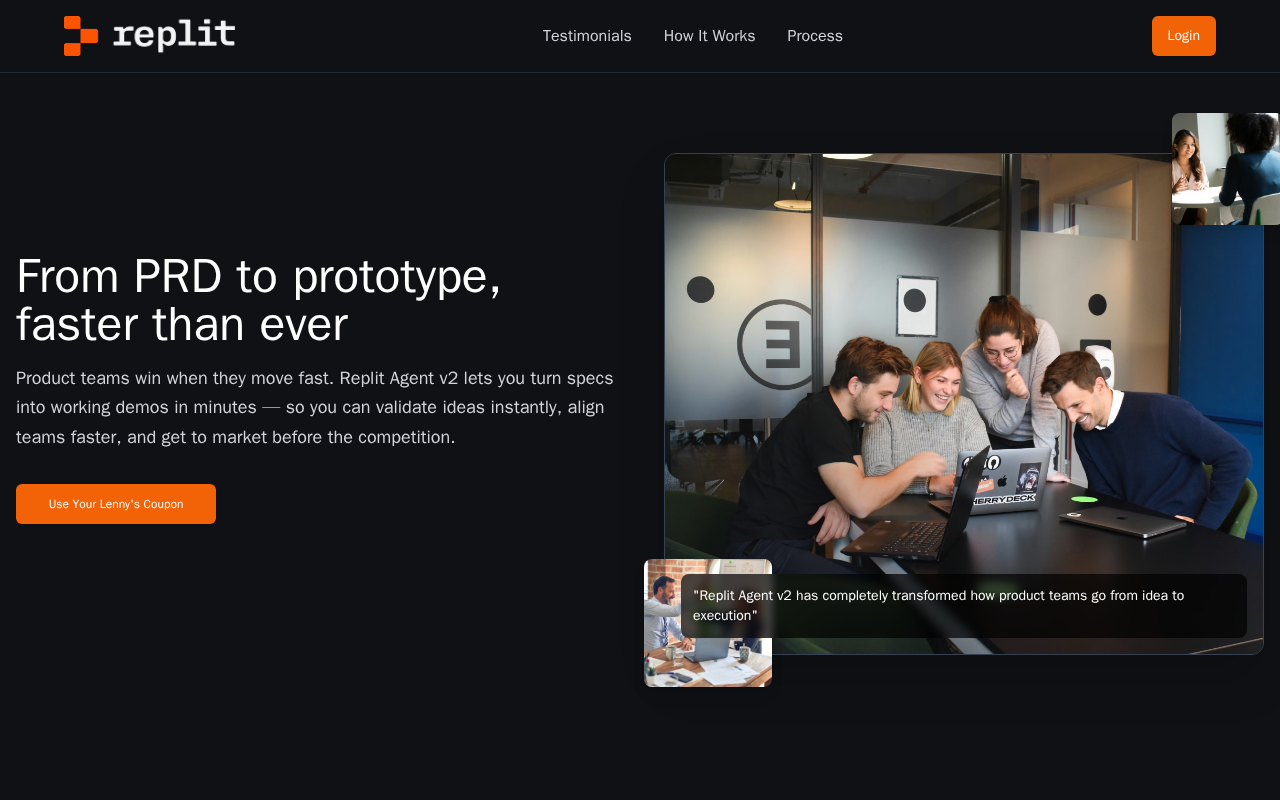Screen dimensions: 1280x800
Task: Click the Replit Agent v2 testimonial quote
Action: [x=964, y=606]
